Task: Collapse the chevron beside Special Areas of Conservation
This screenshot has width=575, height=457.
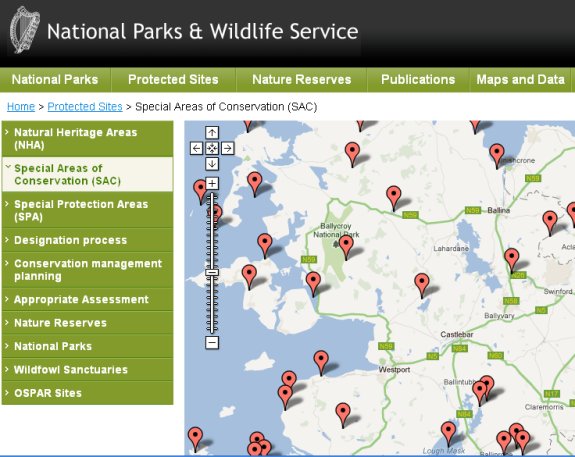Action: tap(8, 167)
